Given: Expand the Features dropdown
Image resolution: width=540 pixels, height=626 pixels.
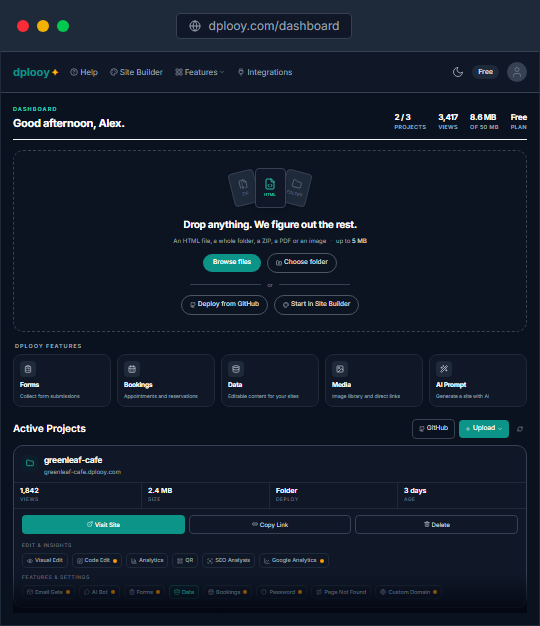Looking at the screenshot, I should pyautogui.click(x=200, y=72).
